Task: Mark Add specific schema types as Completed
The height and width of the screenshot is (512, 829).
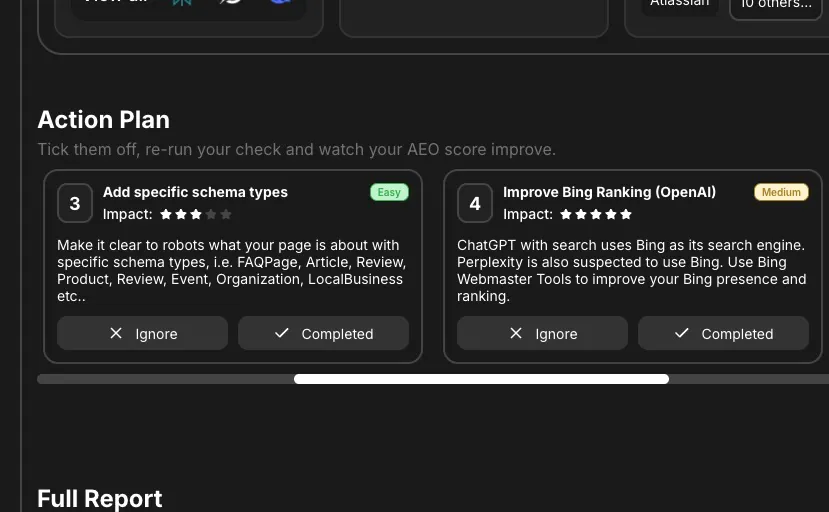Action: pyautogui.click(x=323, y=333)
